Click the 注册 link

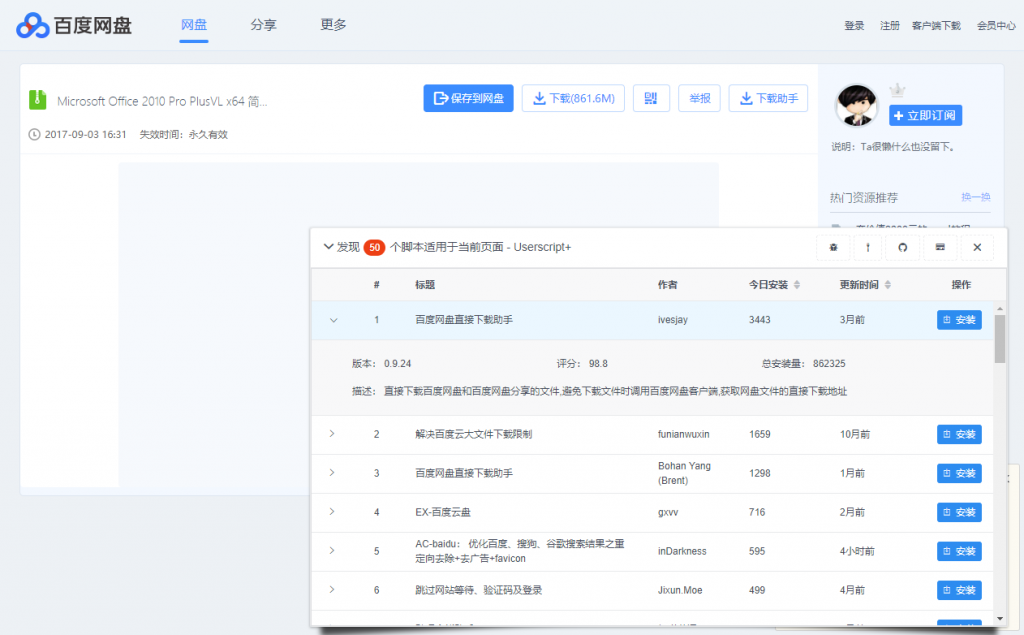coord(889,25)
